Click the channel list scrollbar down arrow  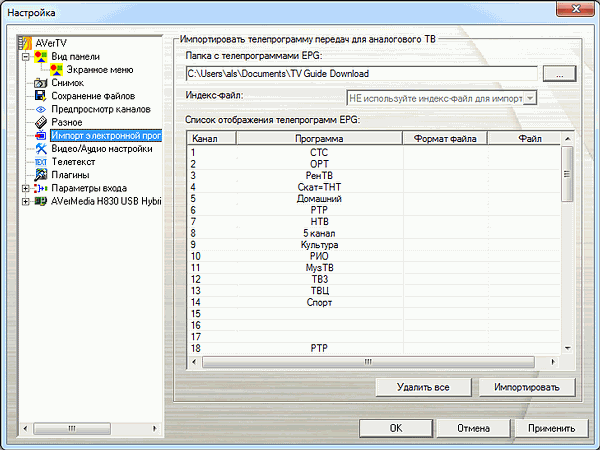(x=567, y=347)
